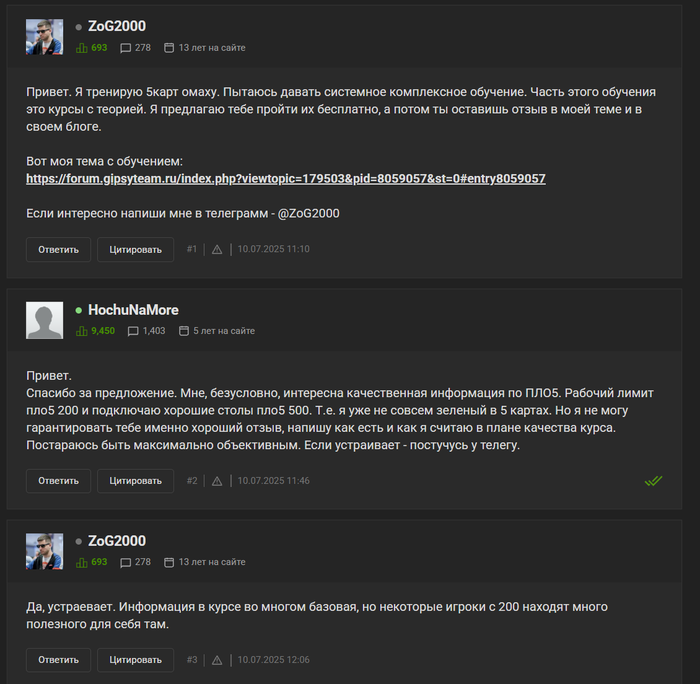Click post number #2 permalink
The width and height of the screenshot is (700, 684).
(x=192, y=481)
